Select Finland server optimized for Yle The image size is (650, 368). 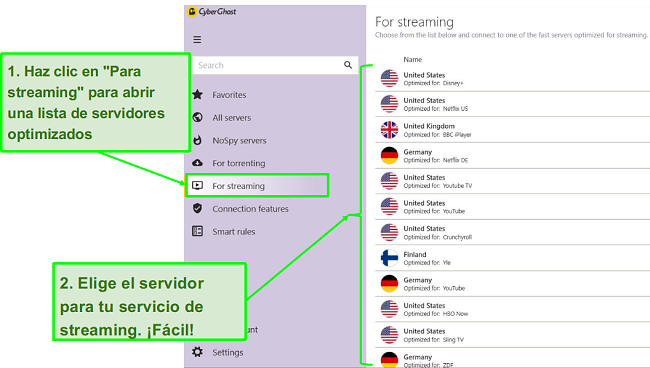pos(513,258)
